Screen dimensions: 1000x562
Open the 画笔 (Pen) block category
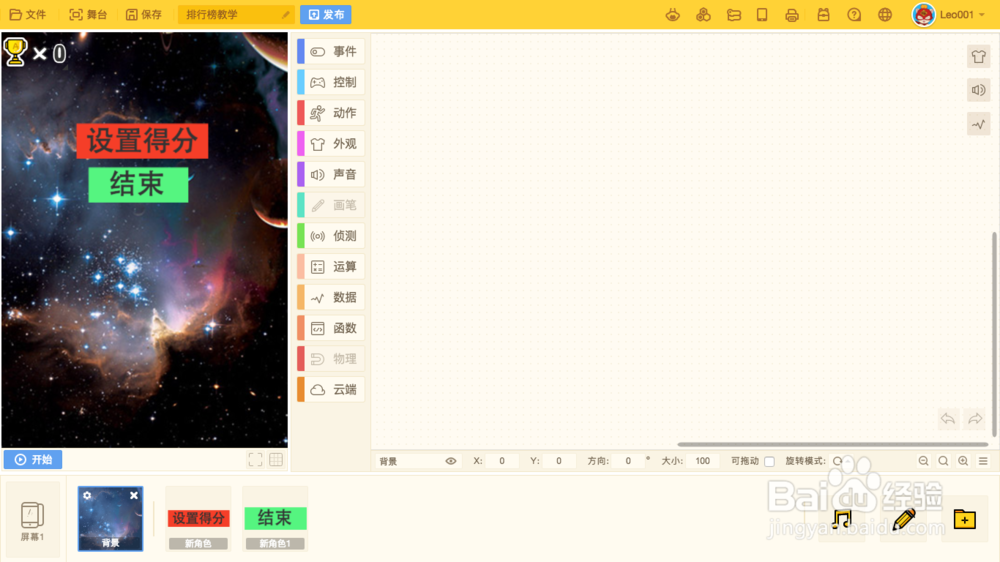331,205
